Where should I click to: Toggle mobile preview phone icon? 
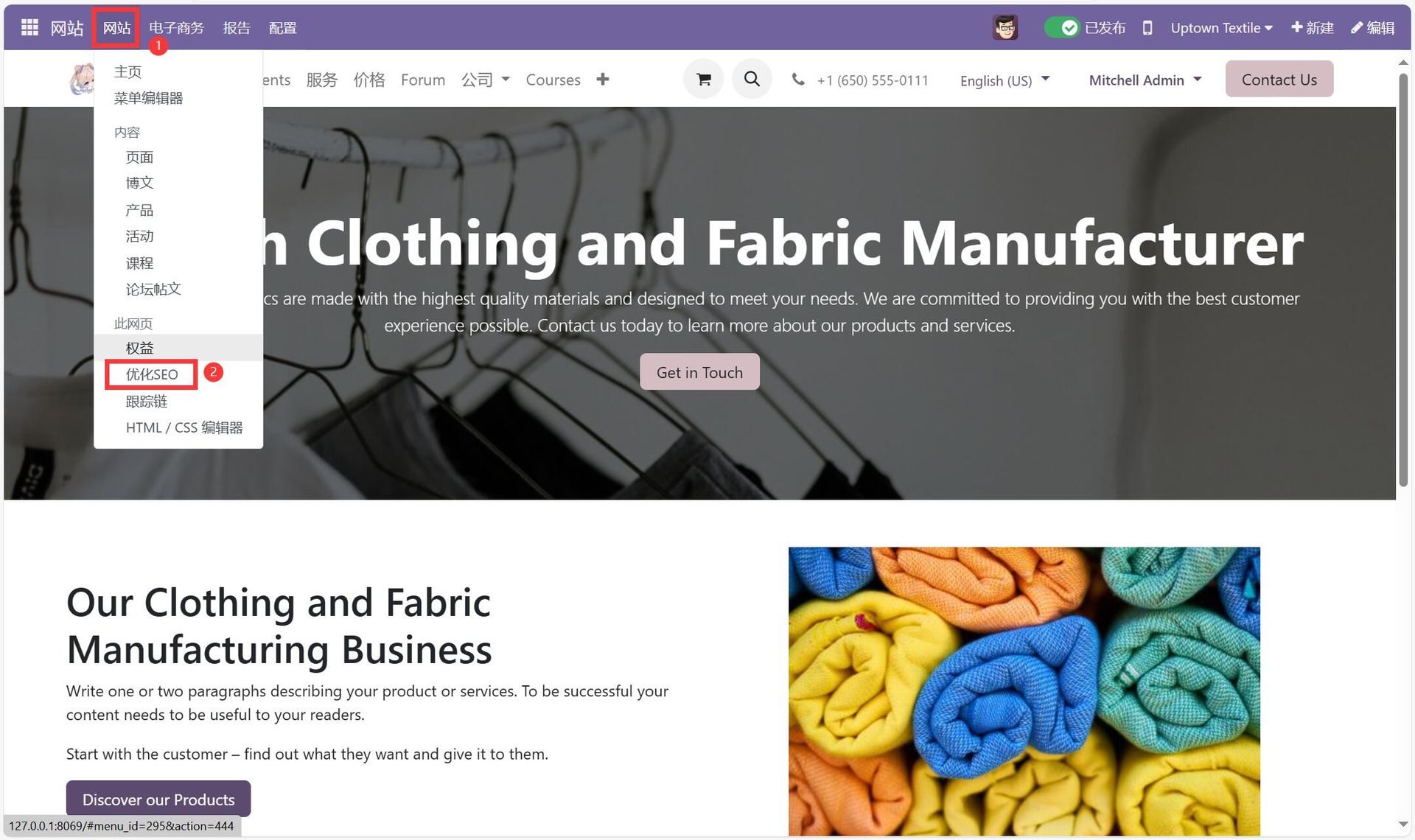1147,28
